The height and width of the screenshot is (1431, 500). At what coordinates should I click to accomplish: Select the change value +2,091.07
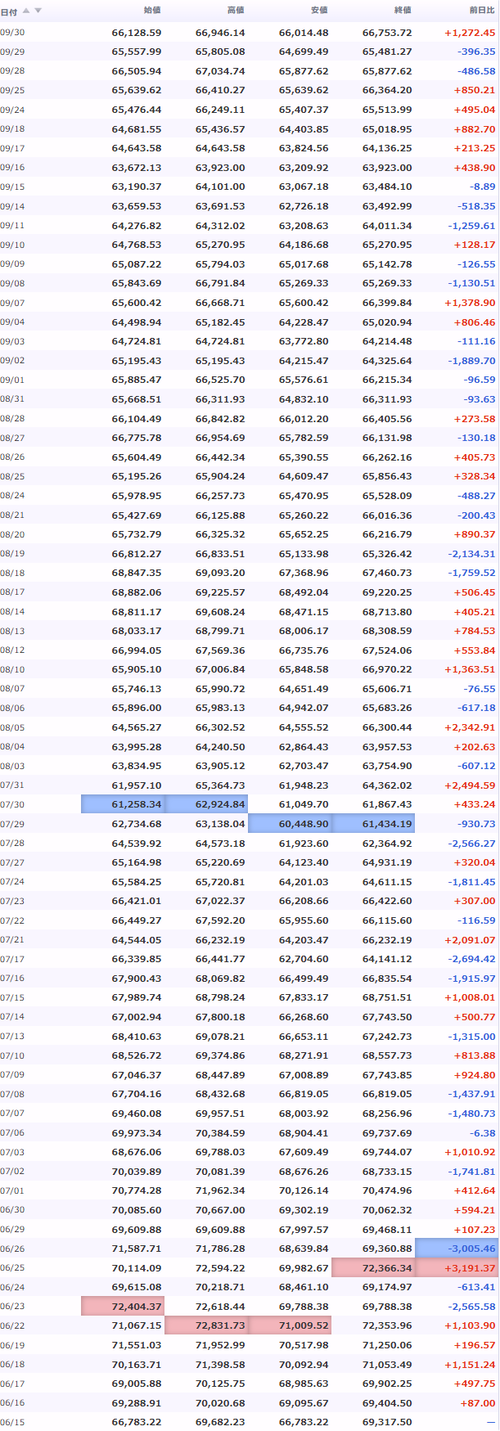(x=469, y=939)
